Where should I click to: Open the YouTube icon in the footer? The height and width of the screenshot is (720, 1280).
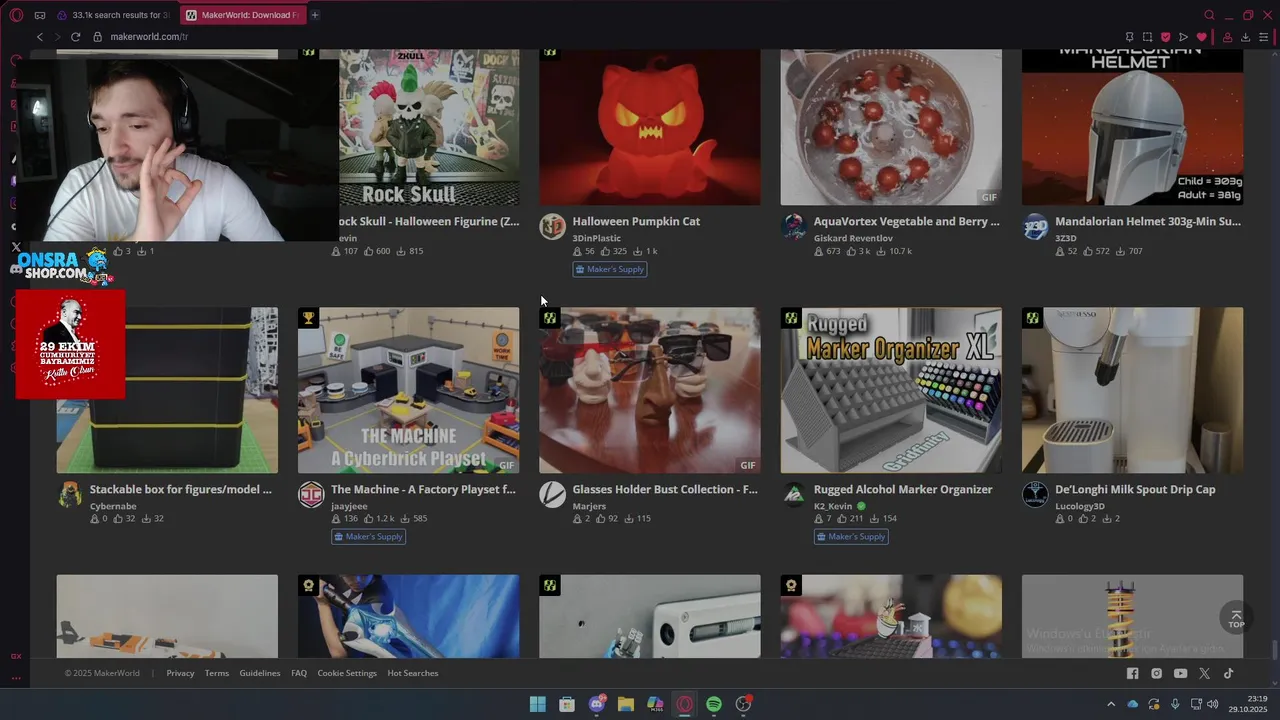(x=1180, y=674)
